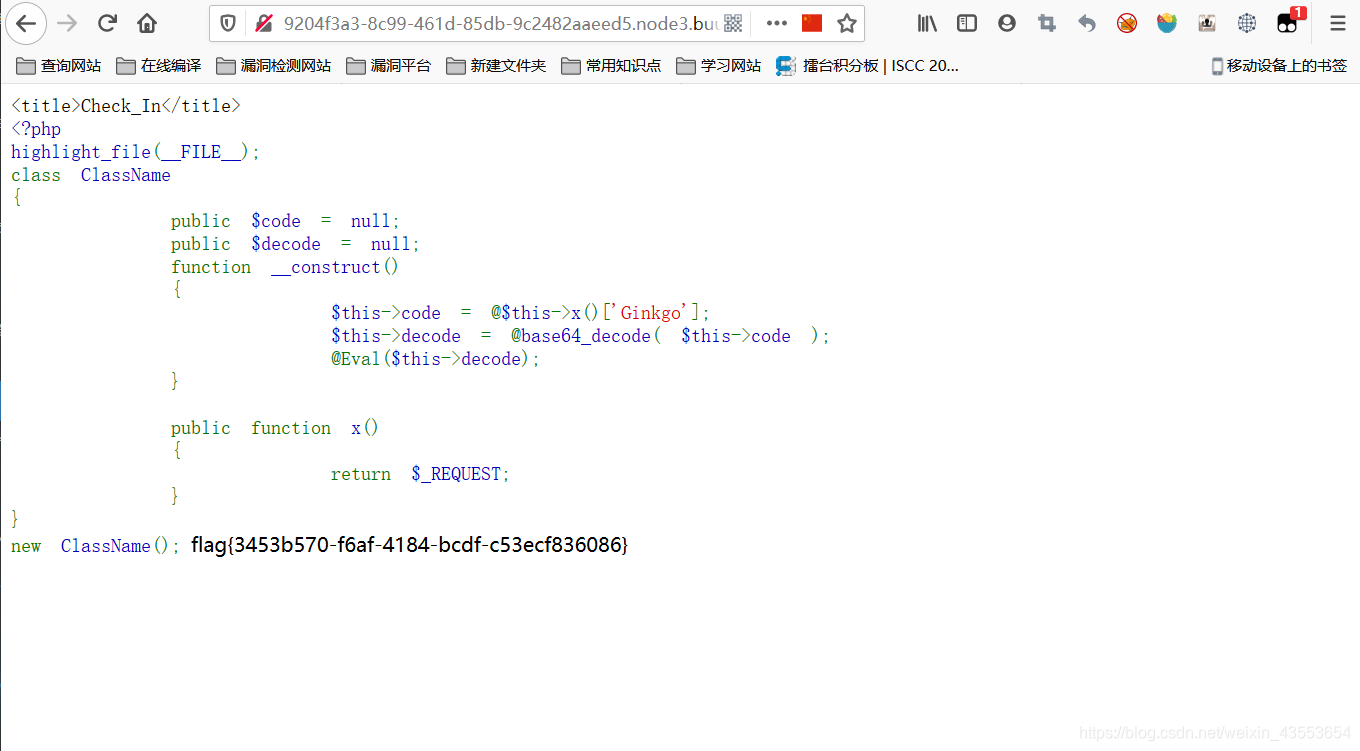Open page actions three-dot menu
Viewport: 1360px width, 751px height.
[x=777, y=23]
